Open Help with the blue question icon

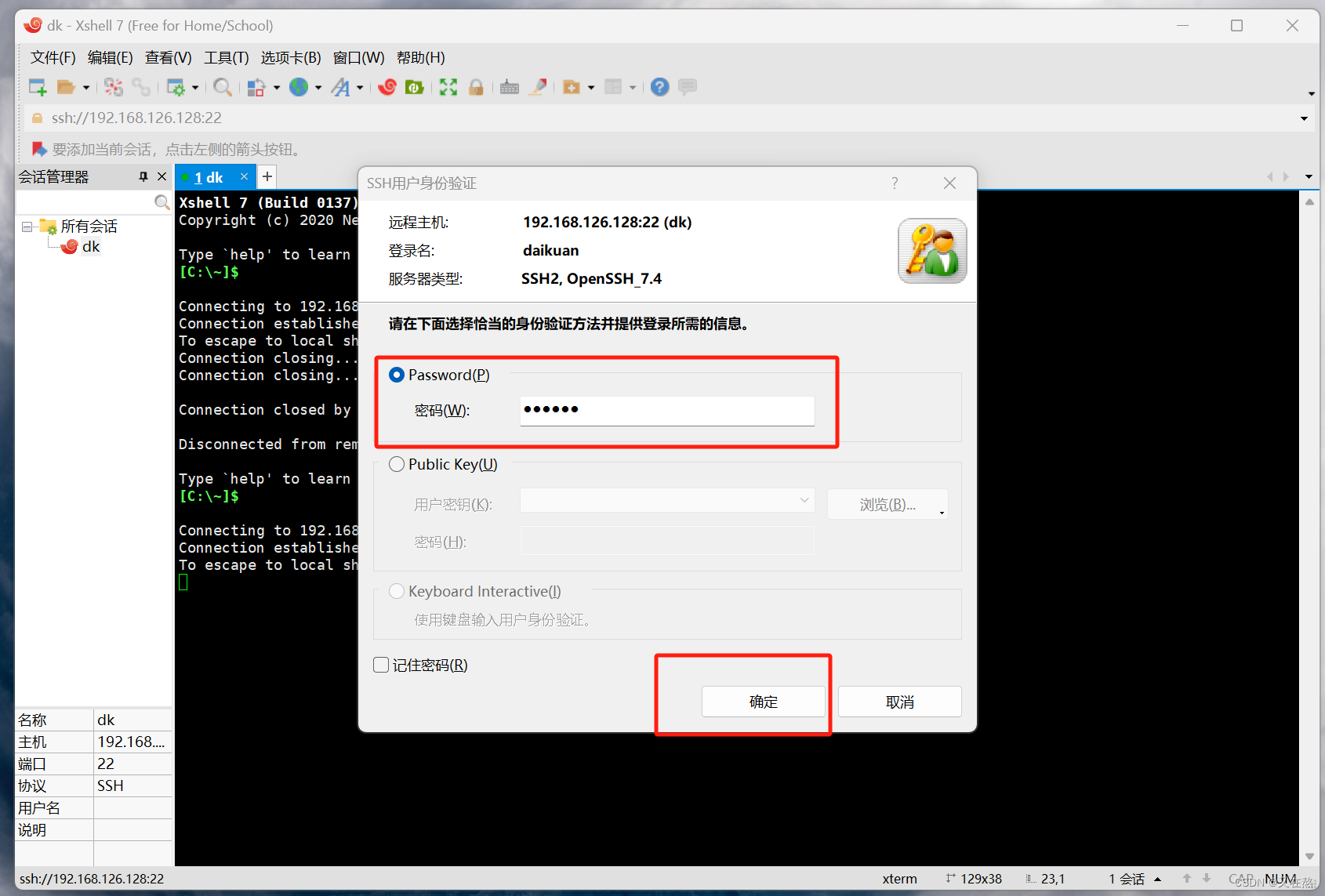660,87
